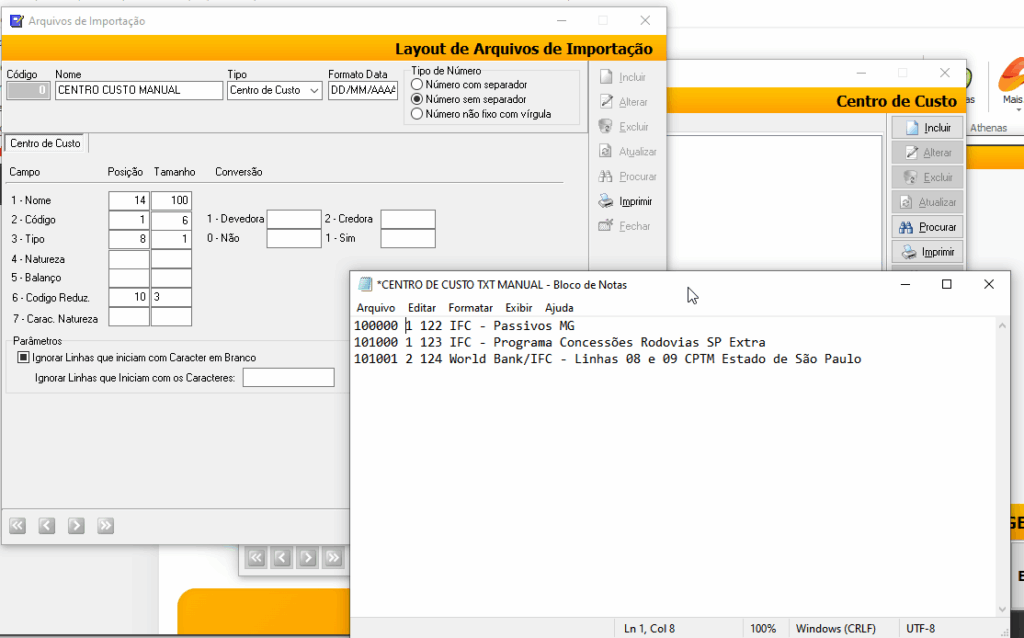This screenshot has height=638, width=1024.
Task: Go to last record navigation arrow
Action: click(105, 526)
